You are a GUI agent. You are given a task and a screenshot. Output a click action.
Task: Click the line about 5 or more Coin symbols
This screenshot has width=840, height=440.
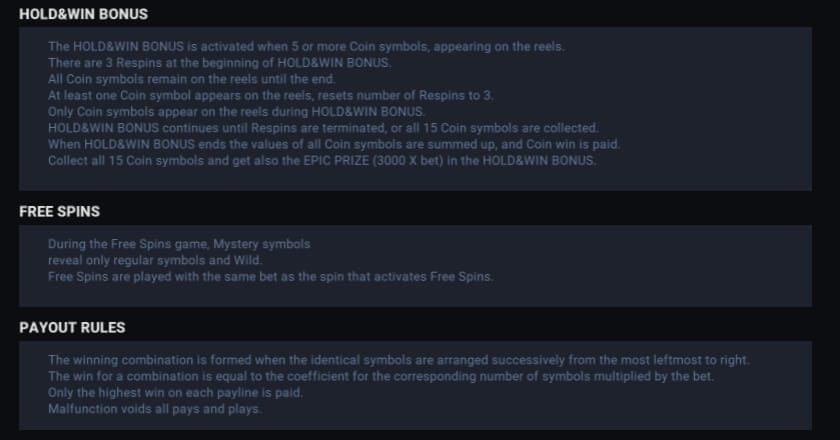(x=303, y=47)
